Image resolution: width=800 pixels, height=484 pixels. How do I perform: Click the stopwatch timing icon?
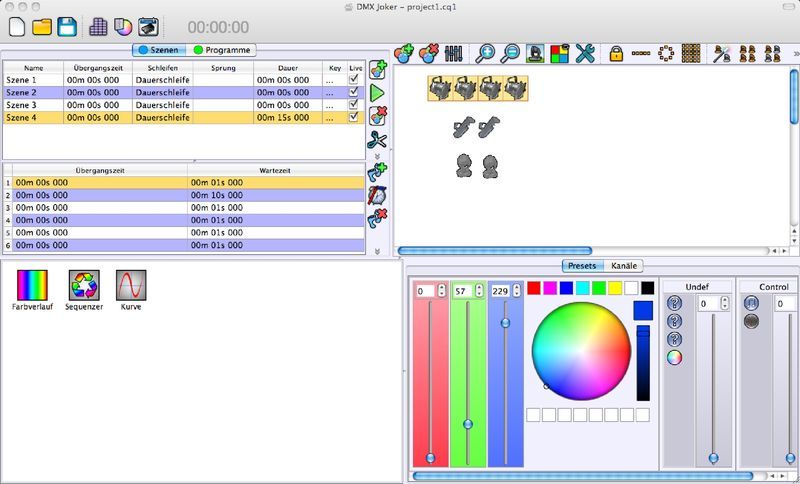tap(377, 196)
